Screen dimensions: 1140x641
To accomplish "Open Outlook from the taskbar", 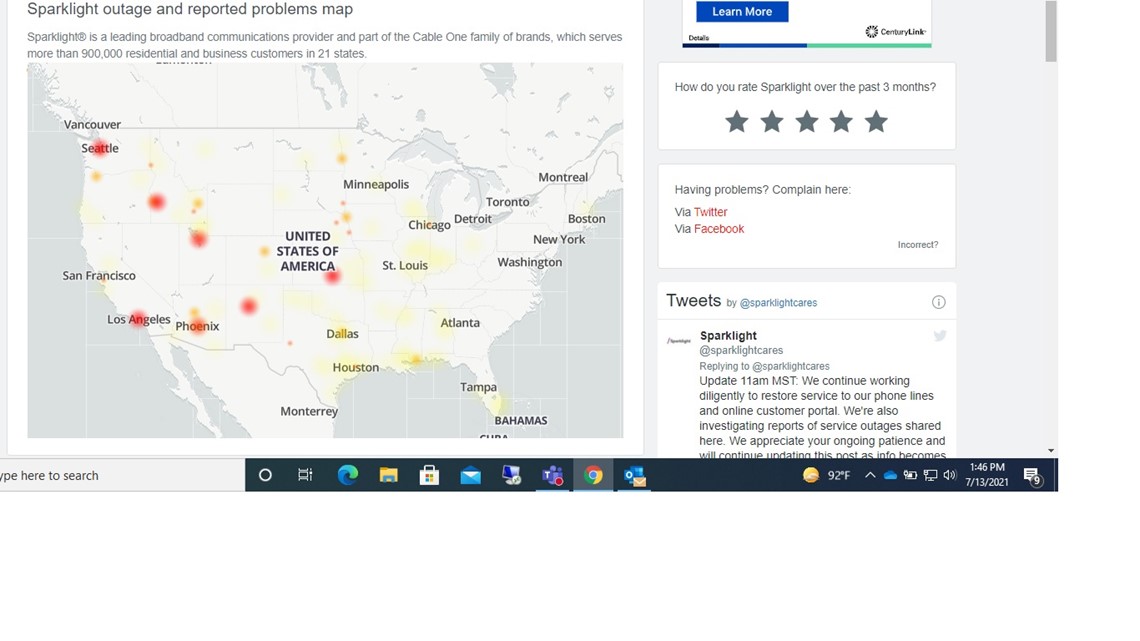I will pos(635,476).
